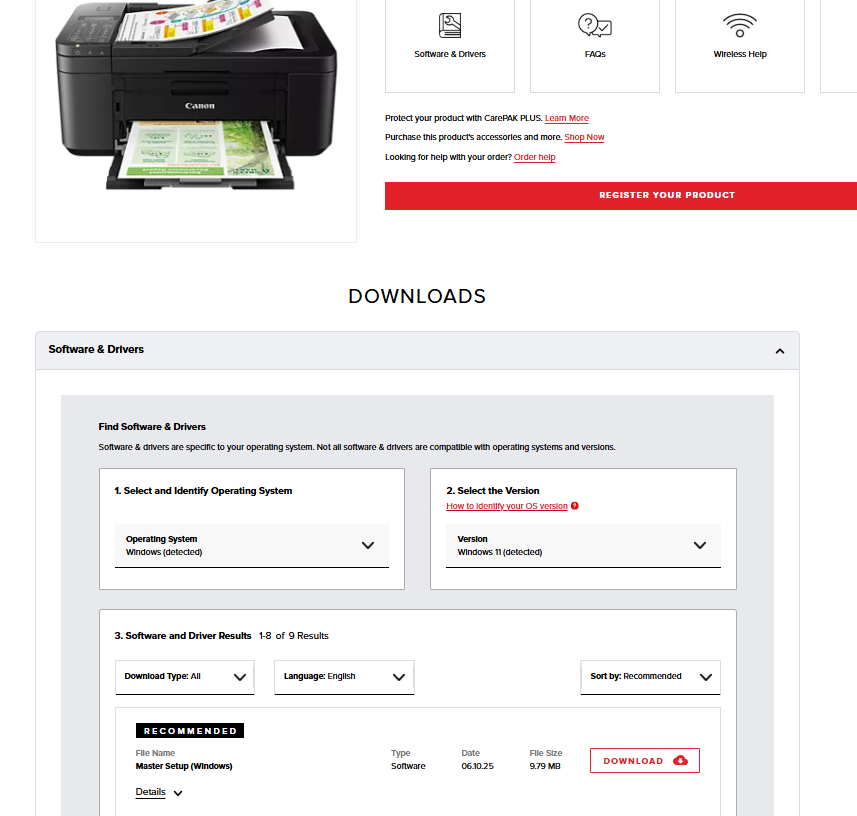Click the Order help link
The image size is (857, 816).
pyautogui.click(x=534, y=157)
